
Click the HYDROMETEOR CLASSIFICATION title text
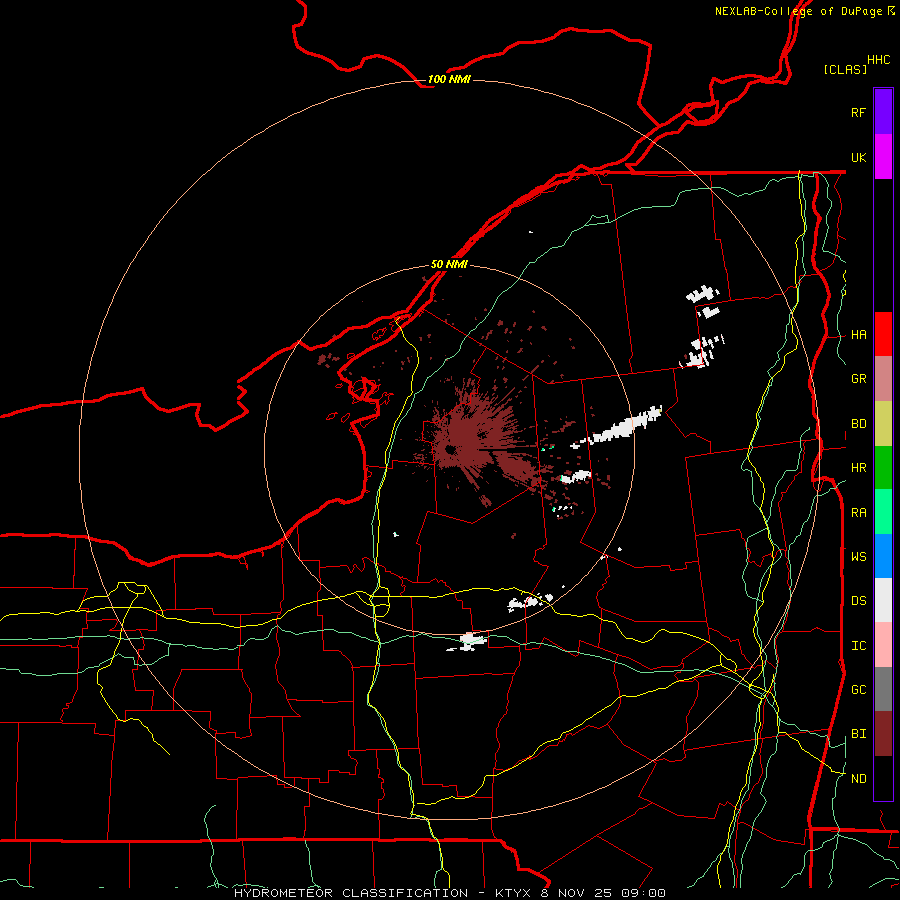[x=351, y=893]
